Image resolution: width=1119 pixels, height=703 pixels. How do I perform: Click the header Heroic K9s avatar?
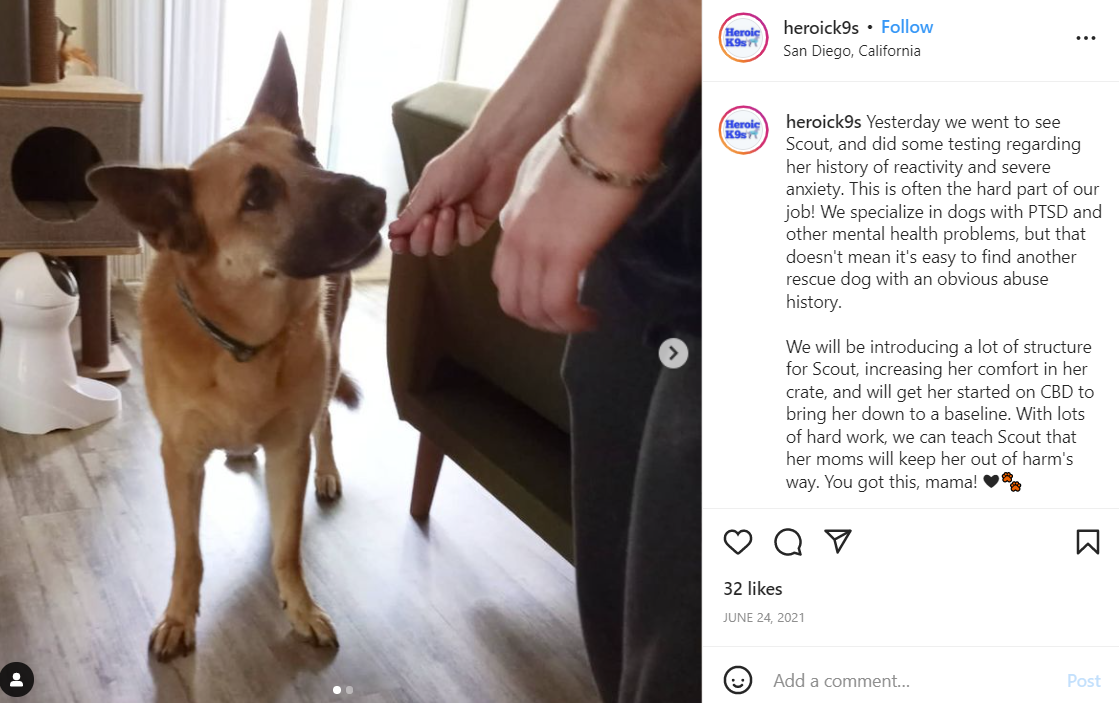tap(743, 38)
